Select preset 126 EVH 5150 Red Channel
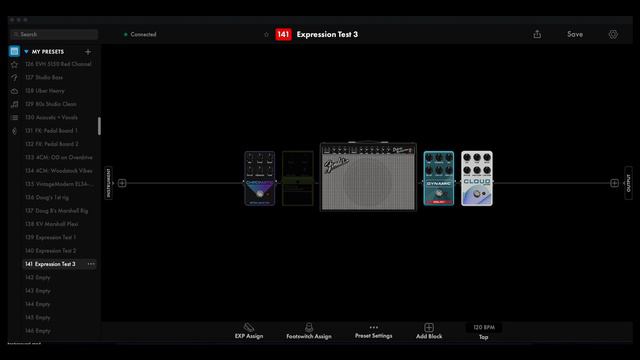The image size is (640, 360). point(58,64)
